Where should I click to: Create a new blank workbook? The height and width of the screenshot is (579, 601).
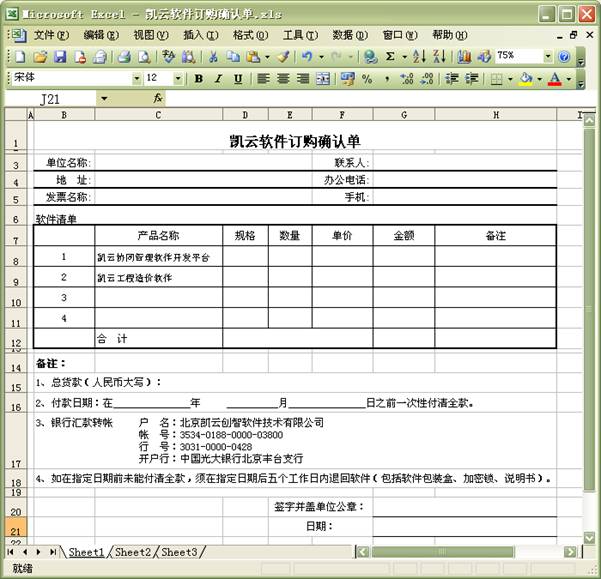point(19,57)
